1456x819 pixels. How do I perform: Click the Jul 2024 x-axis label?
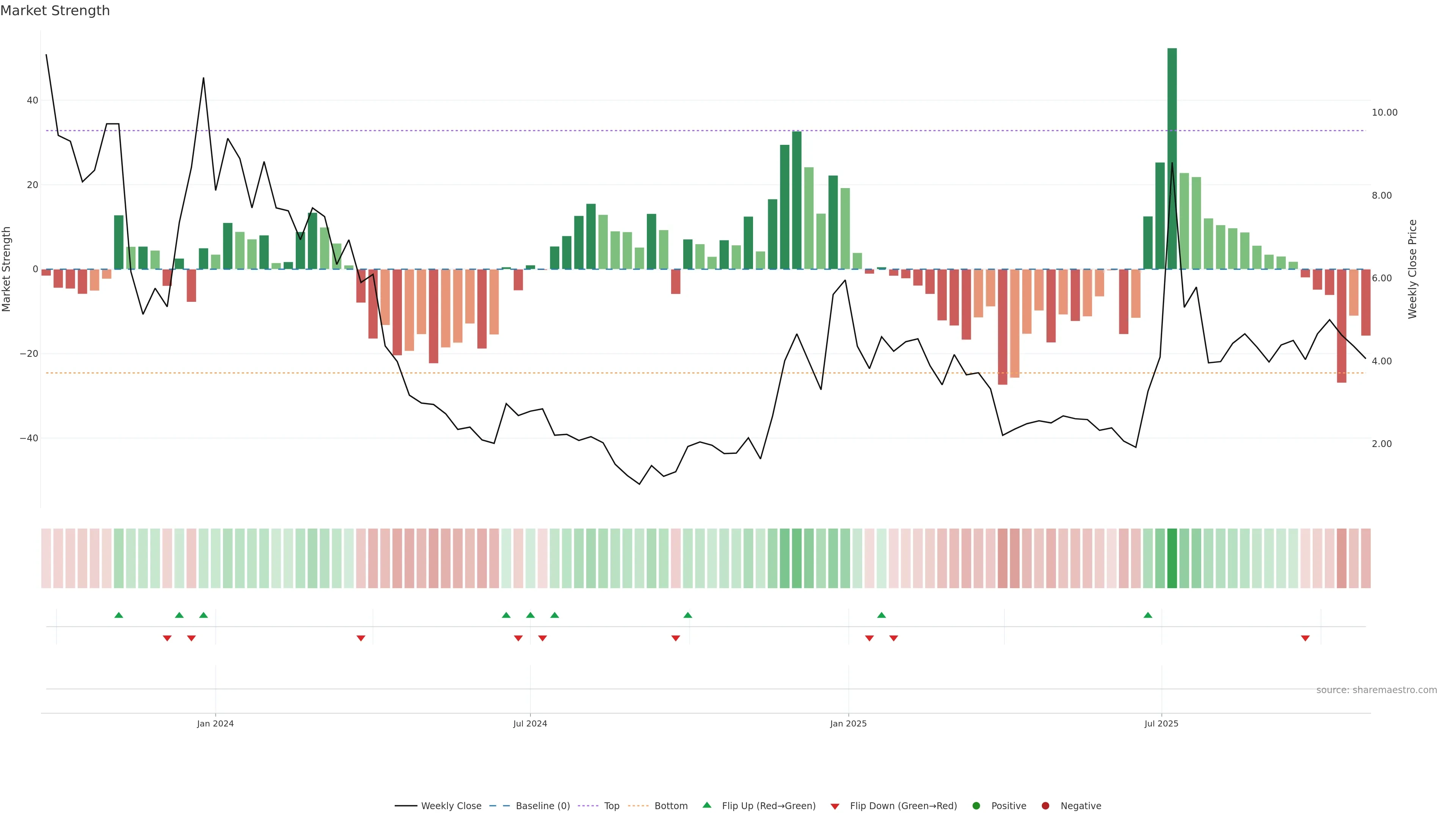point(530,723)
